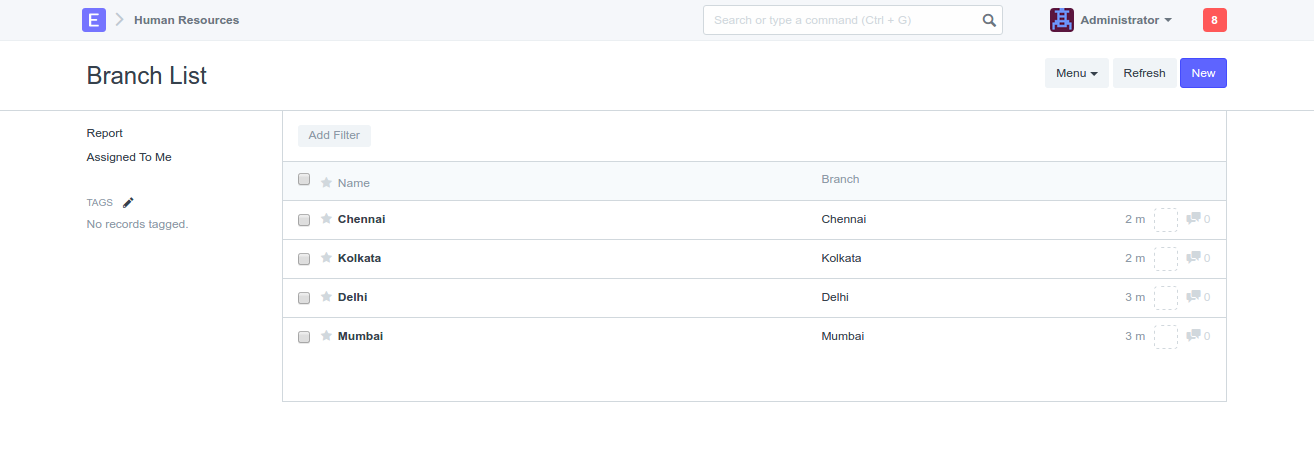Star the Kolkata branch row
Screen dimensions: 1314x455
(326, 258)
